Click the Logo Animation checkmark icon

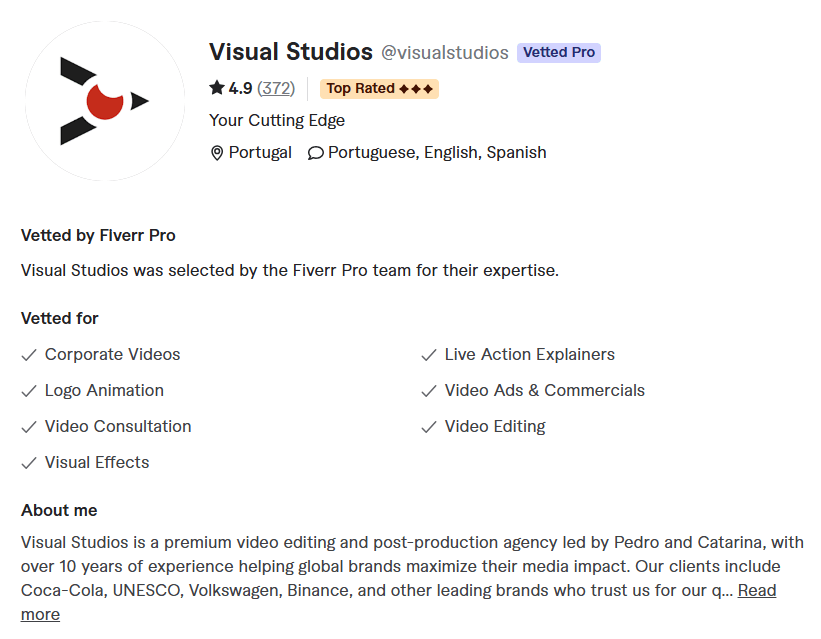click(29, 391)
